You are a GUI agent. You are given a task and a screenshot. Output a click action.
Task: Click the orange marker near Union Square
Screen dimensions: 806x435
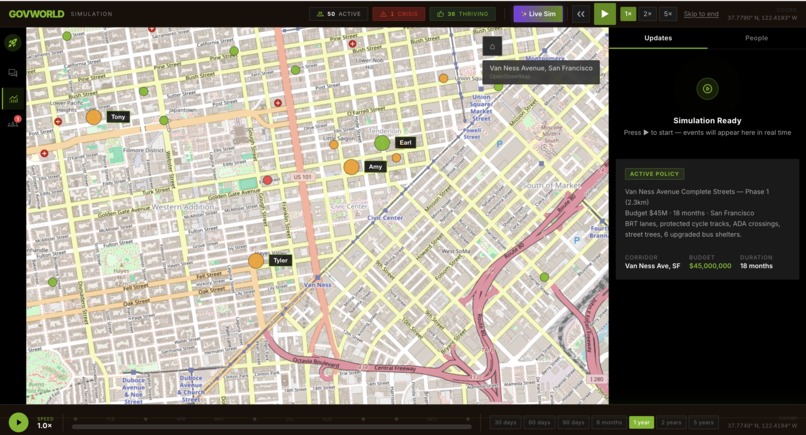[443, 78]
